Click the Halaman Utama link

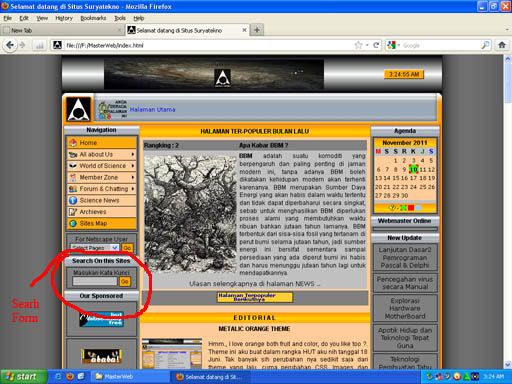coord(152,109)
